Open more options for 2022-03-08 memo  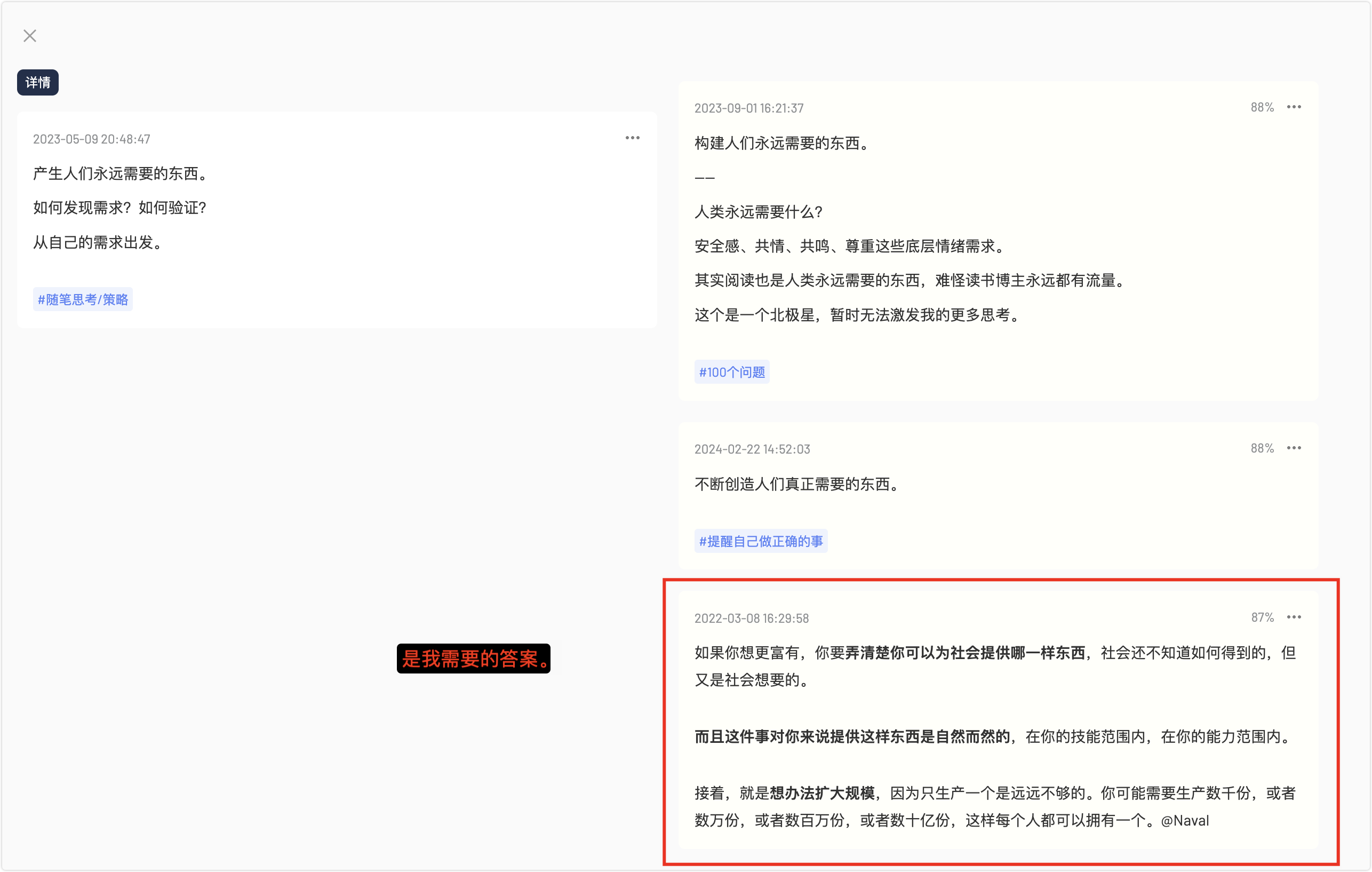tap(1294, 617)
